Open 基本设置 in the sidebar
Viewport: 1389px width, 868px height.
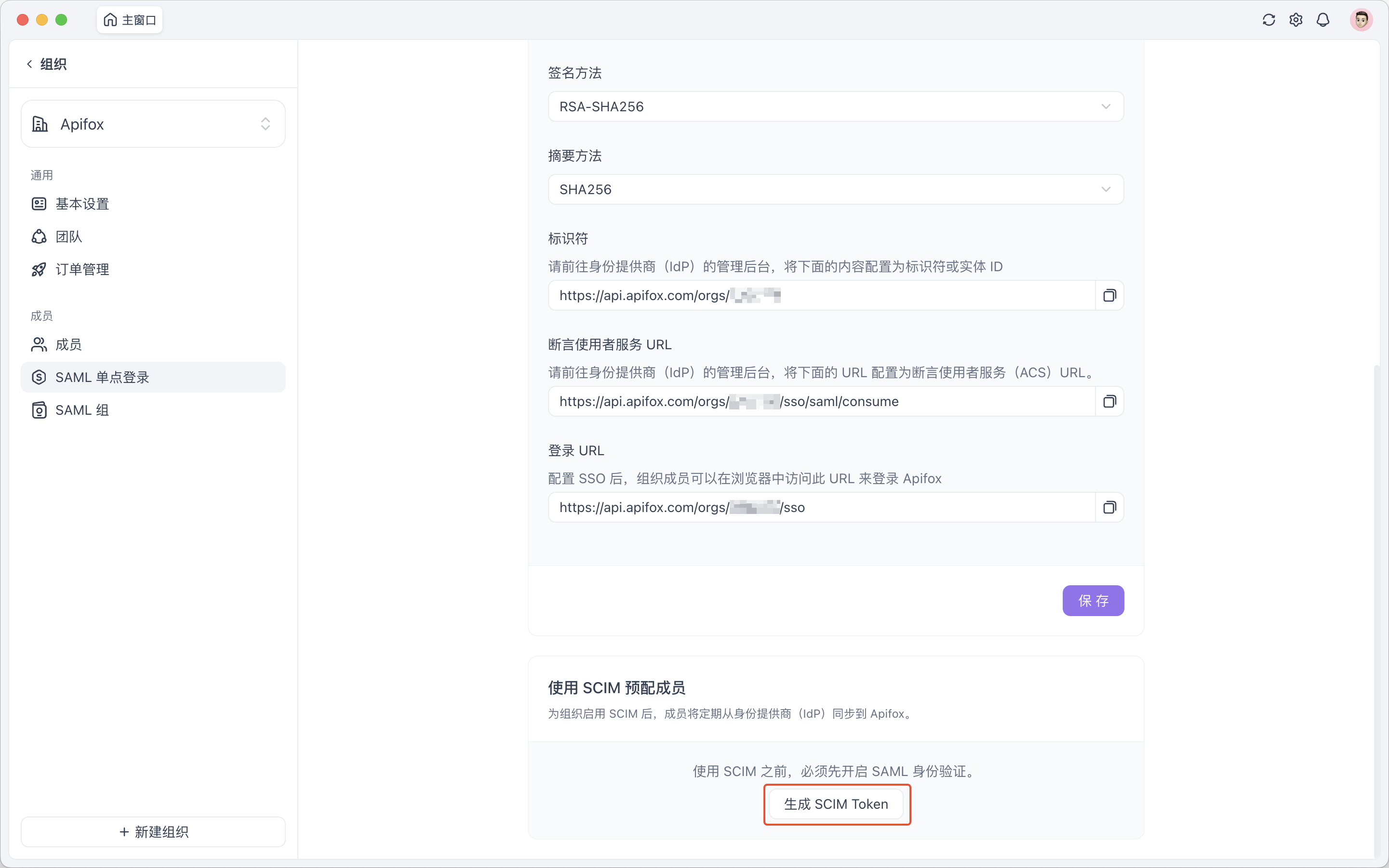(x=82, y=204)
